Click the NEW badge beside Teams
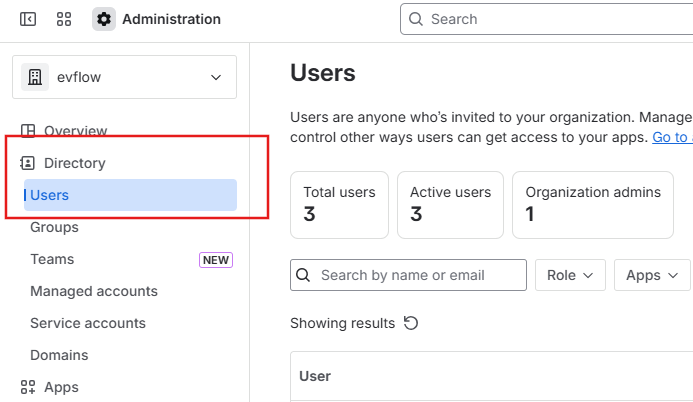Screen dimensions: 693x402 point(216,260)
